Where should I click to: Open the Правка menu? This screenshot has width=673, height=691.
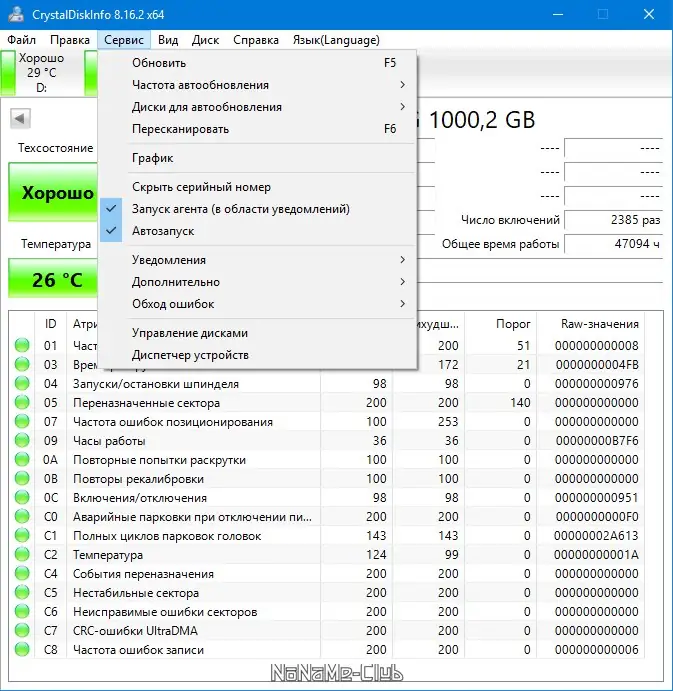[x=70, y=40]
